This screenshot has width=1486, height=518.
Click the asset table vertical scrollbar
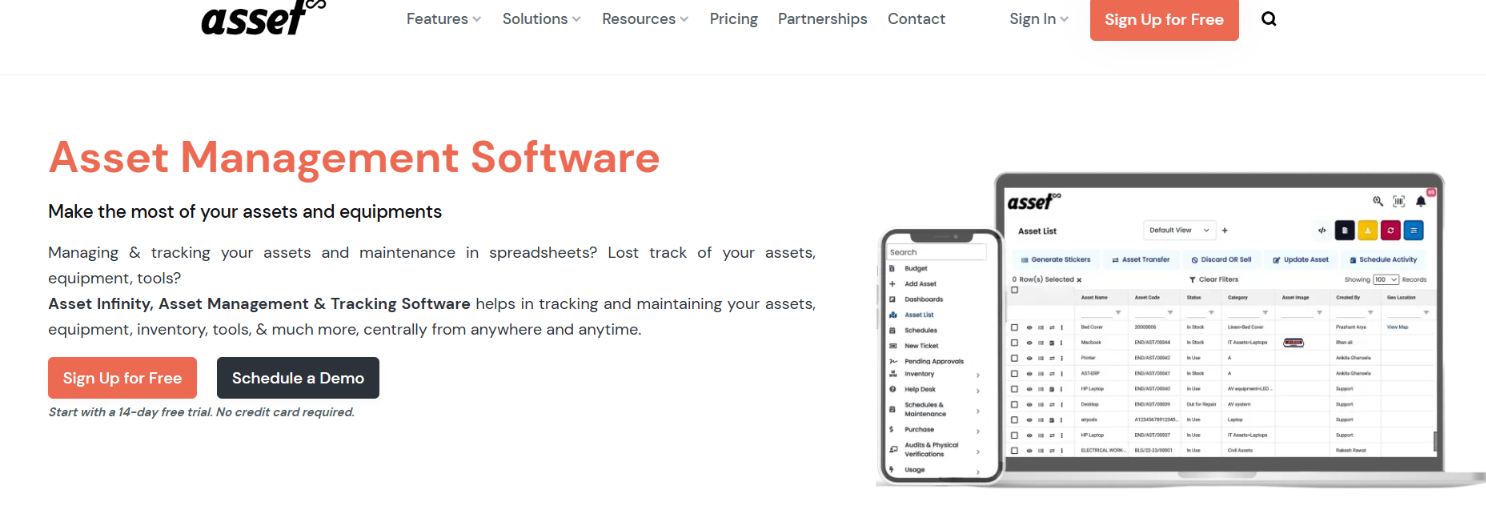[1435, 440]
